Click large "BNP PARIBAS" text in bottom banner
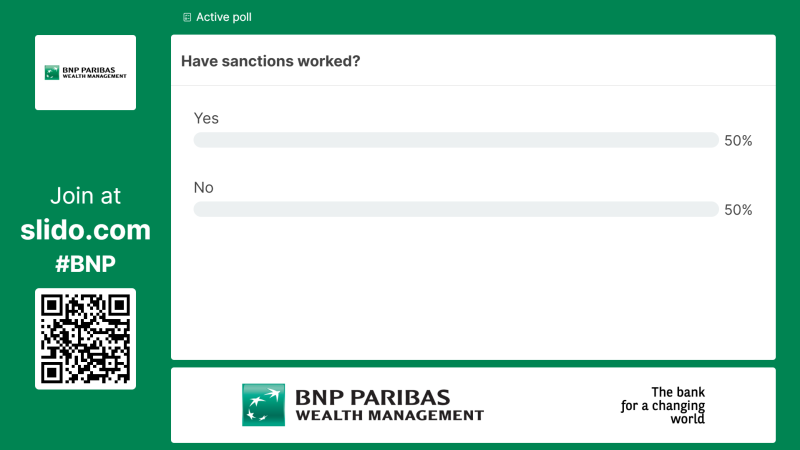 tap(372, 397)
